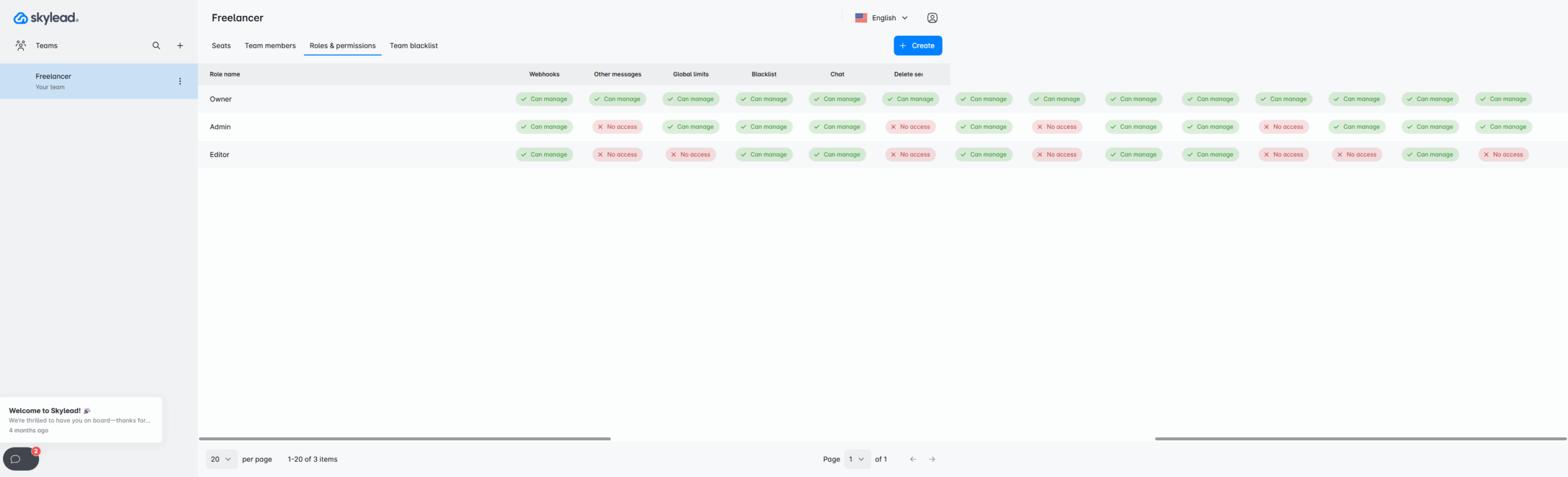This screenshot has width=1568, height=477.
Task: Open the English language dropdown
Action: tap(881, 18)
